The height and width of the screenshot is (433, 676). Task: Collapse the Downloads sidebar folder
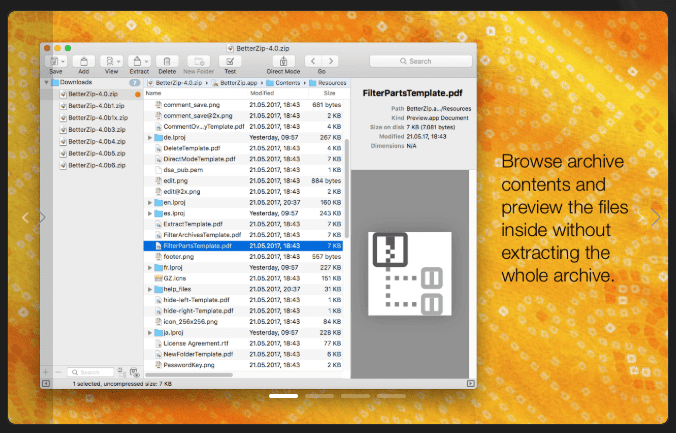click(46, 82)
